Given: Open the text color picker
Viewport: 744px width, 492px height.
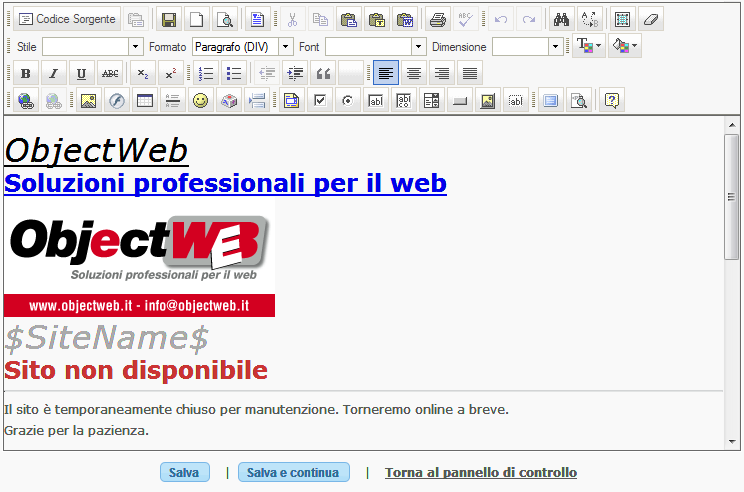Looking at the screenshot, I should pos(589,46).
